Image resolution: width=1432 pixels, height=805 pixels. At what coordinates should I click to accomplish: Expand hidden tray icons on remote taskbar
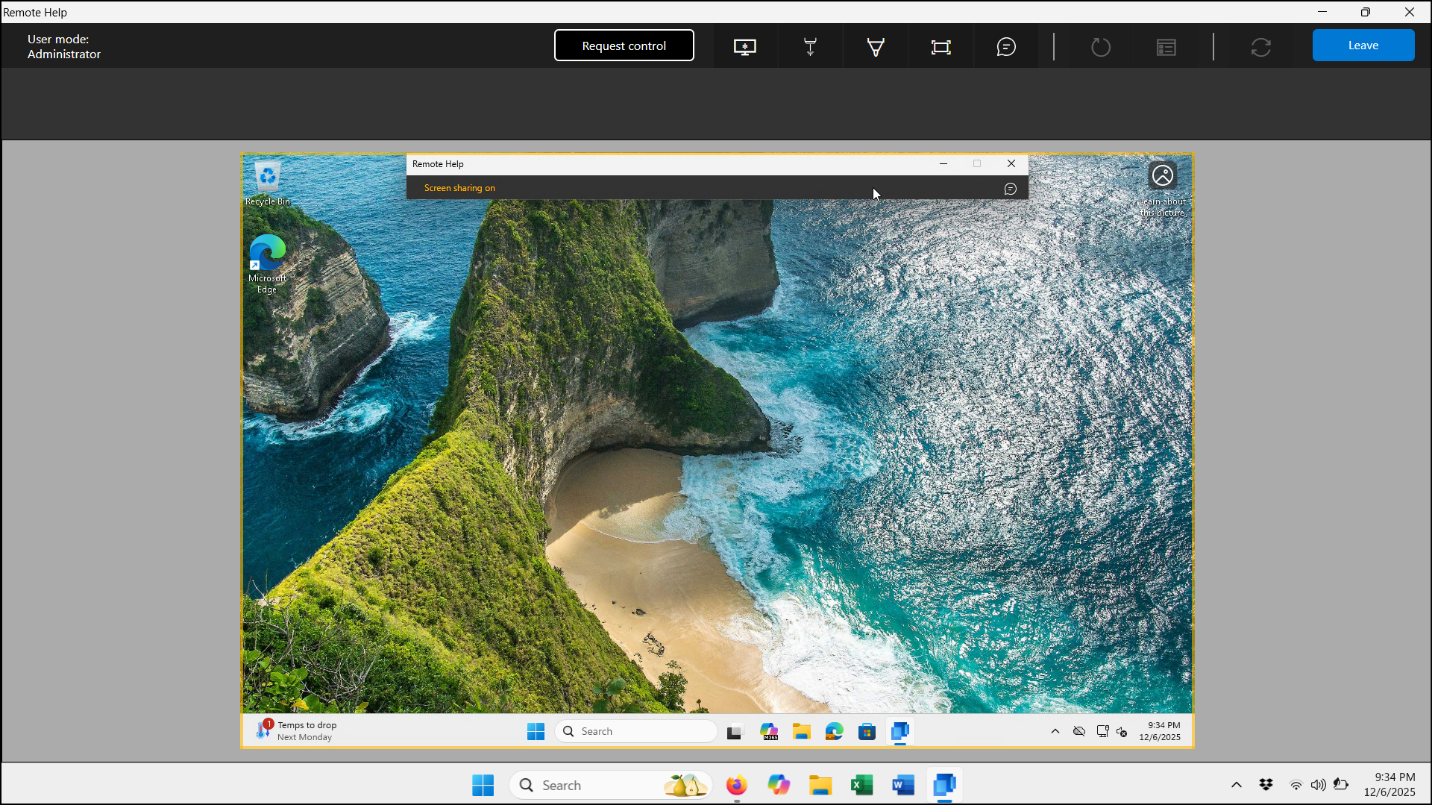pos(1054,731)
